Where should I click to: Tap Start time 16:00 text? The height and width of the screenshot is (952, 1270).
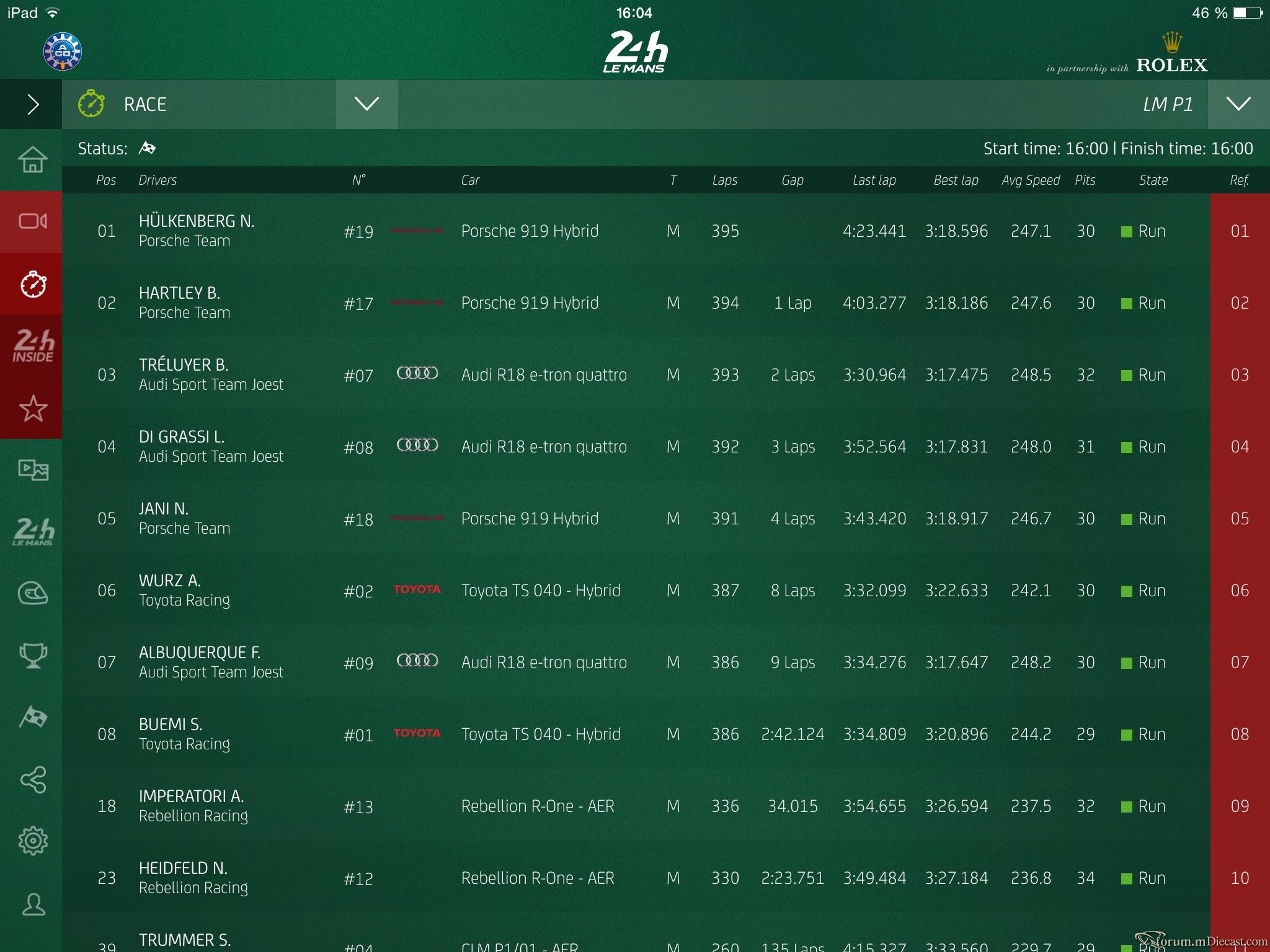point(1046,149)
